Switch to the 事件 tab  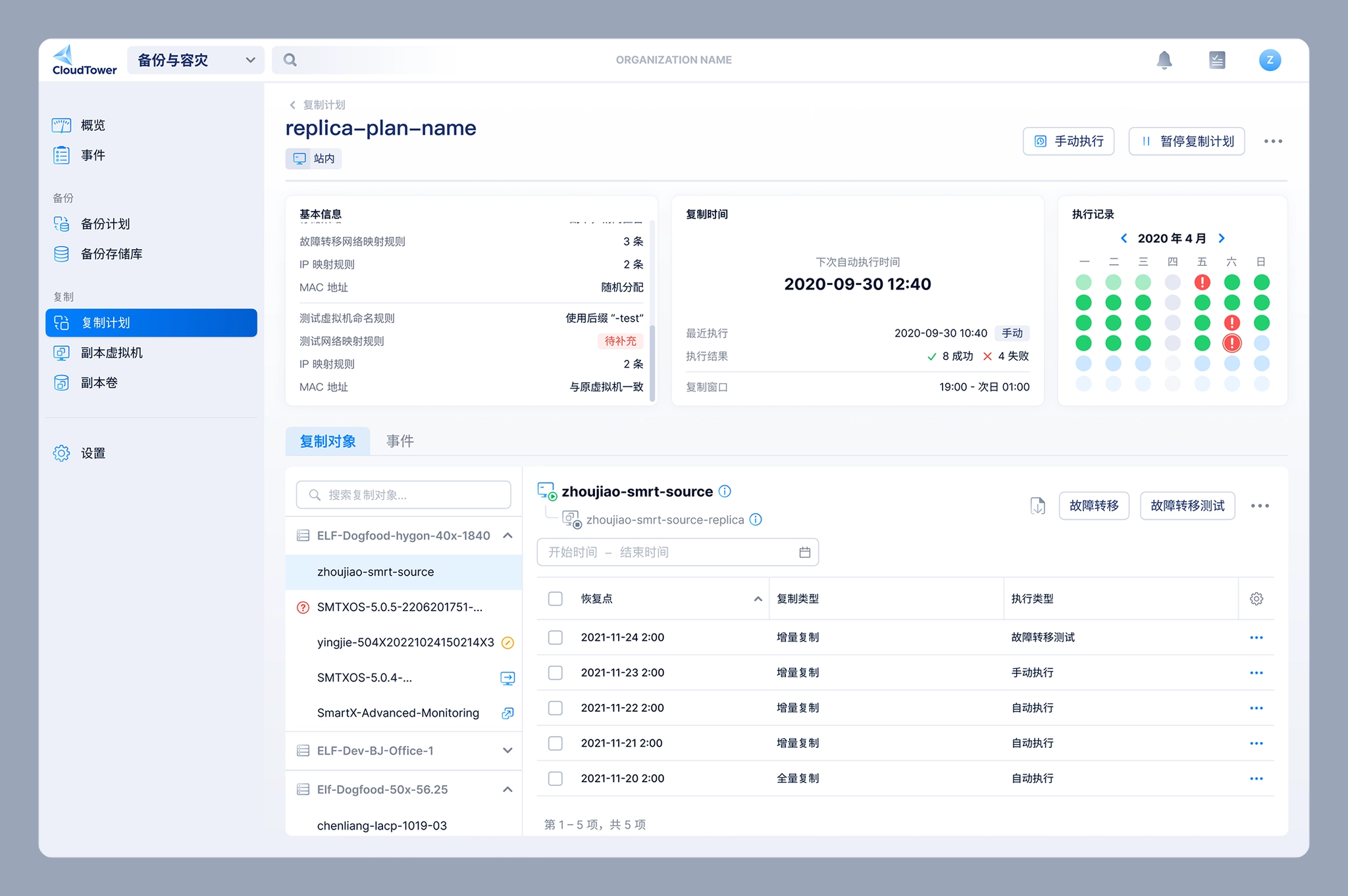(400, 441)
